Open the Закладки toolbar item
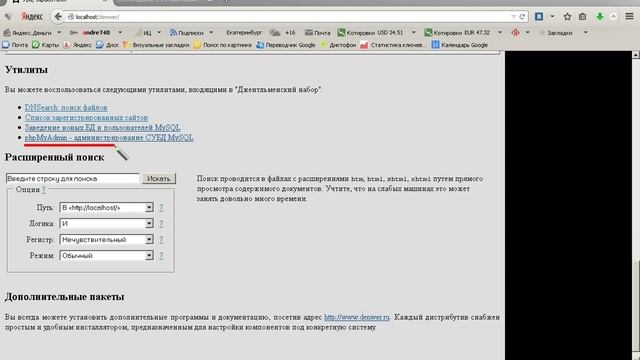The image size is (640, 360). point(556,33)
